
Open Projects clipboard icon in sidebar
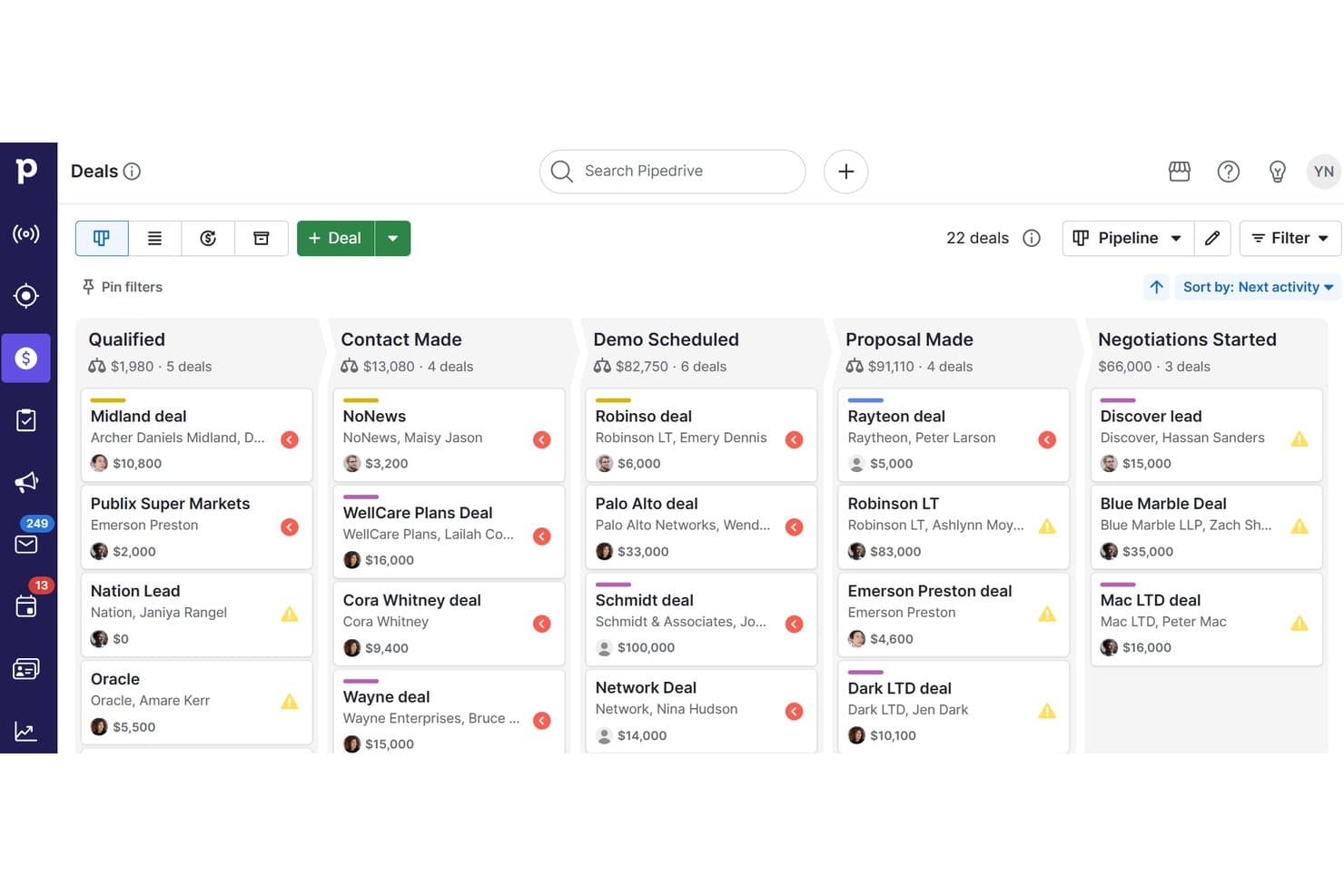tap(26, 420)
